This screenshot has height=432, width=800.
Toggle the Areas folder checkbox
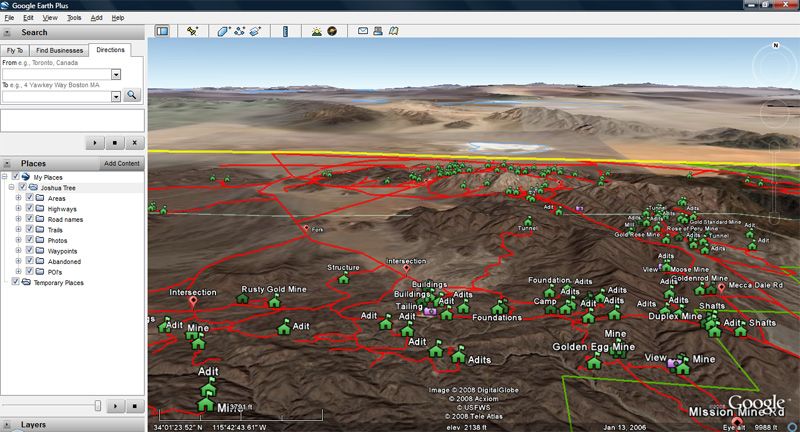coord(30,198)
